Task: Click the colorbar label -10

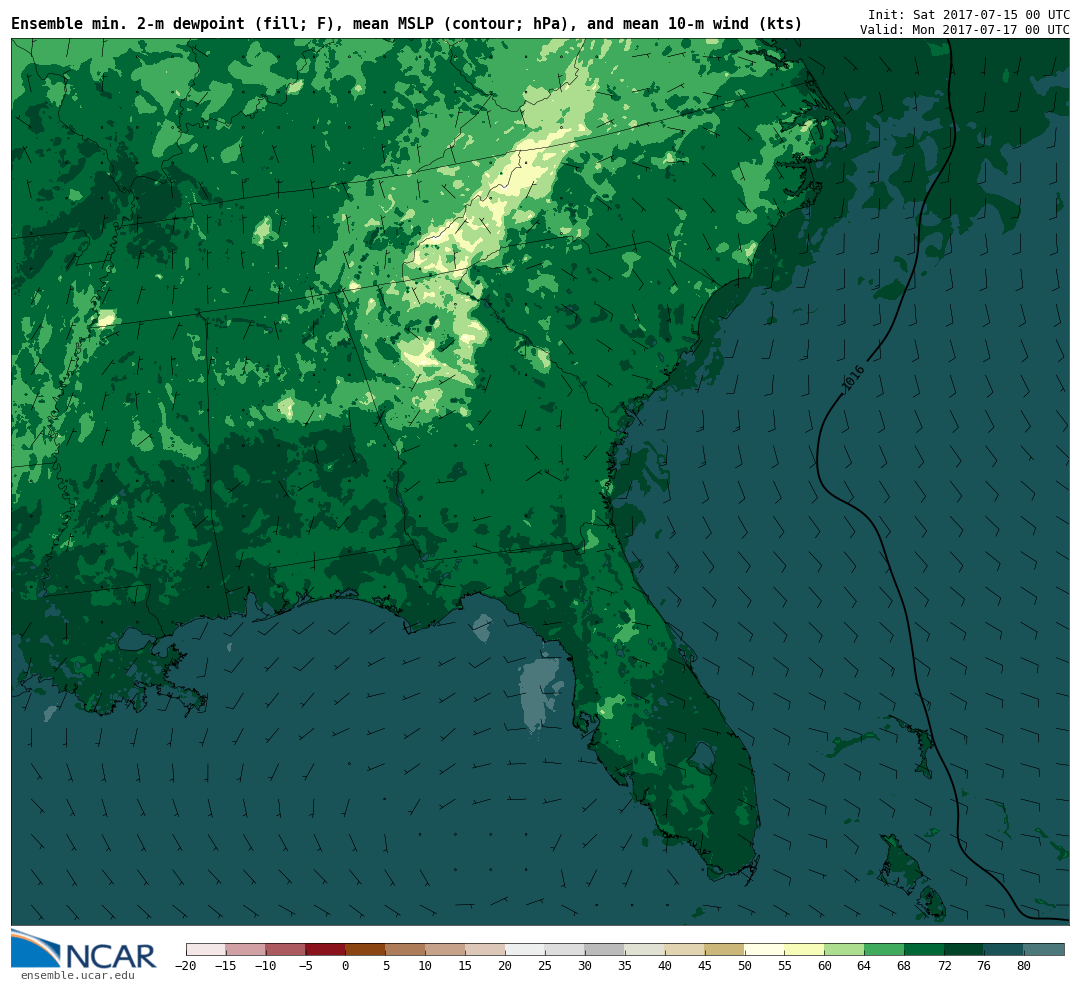Action: click(x=265, y=966)
